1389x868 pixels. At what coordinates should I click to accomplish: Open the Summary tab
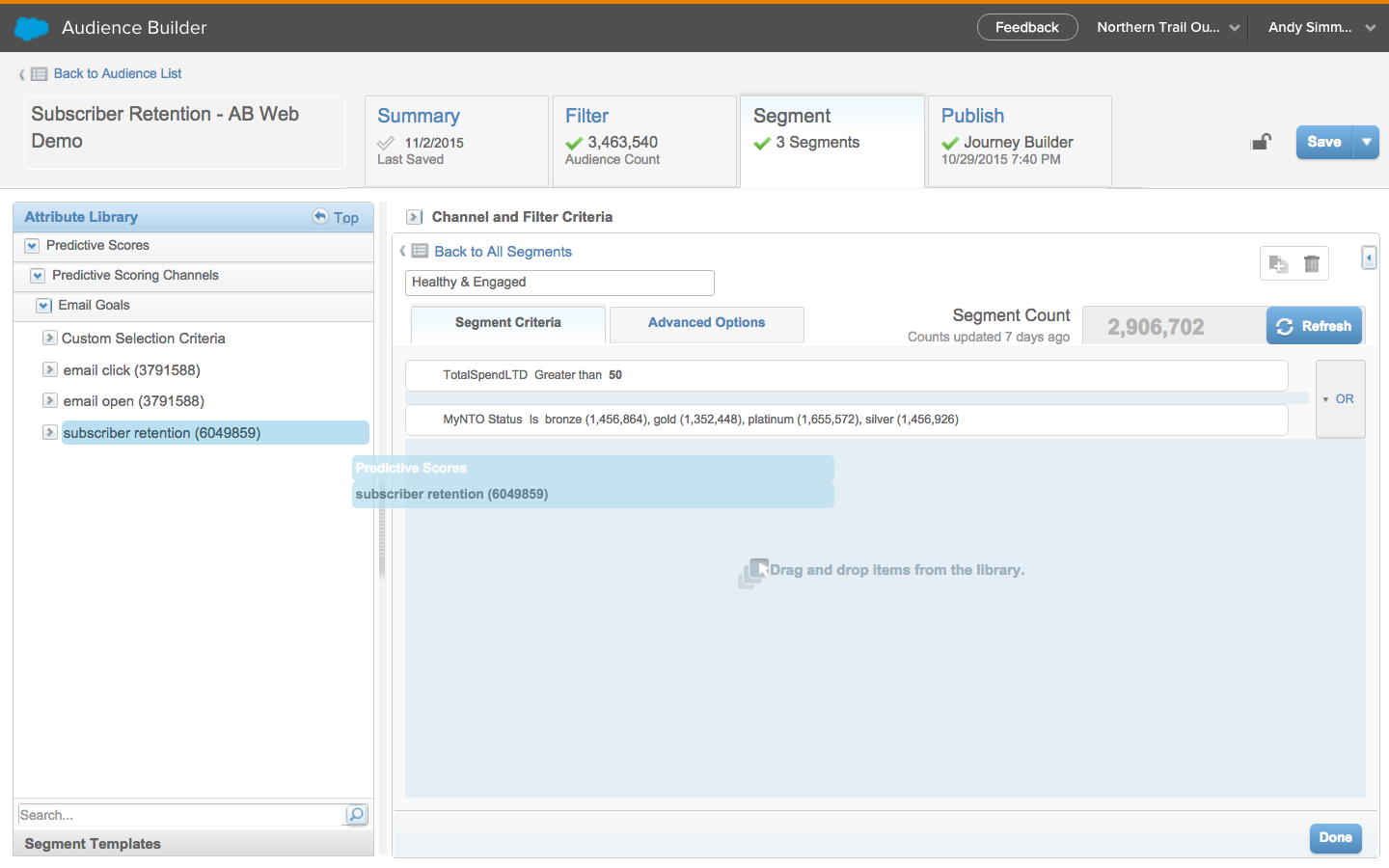point(456,141)
